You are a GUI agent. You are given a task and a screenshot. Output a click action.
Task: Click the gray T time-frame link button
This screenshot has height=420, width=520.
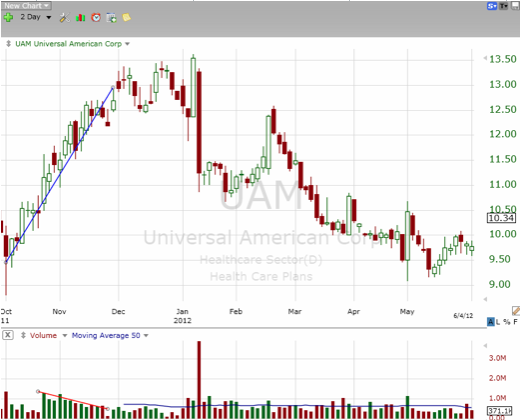[503, 6]
